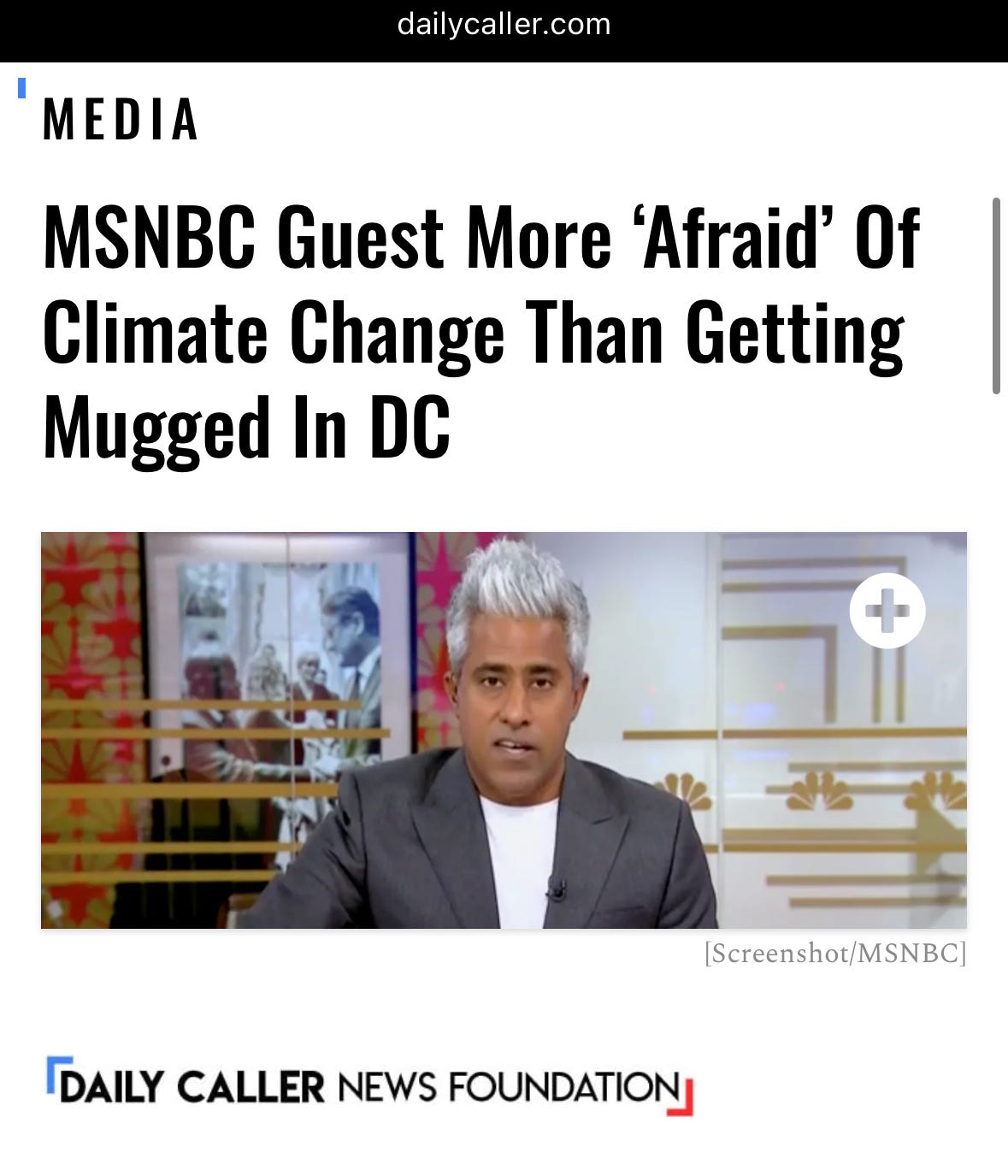1008x1176 pixels.
Task: Click the blue marker beside MEDIA
Action: click(x=23, y=87)
